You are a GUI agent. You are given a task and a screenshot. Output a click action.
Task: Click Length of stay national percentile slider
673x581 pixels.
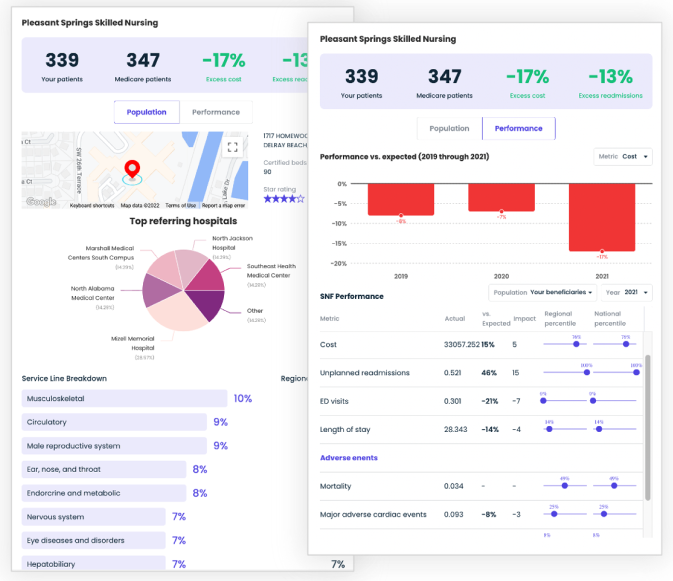(615, 429)
